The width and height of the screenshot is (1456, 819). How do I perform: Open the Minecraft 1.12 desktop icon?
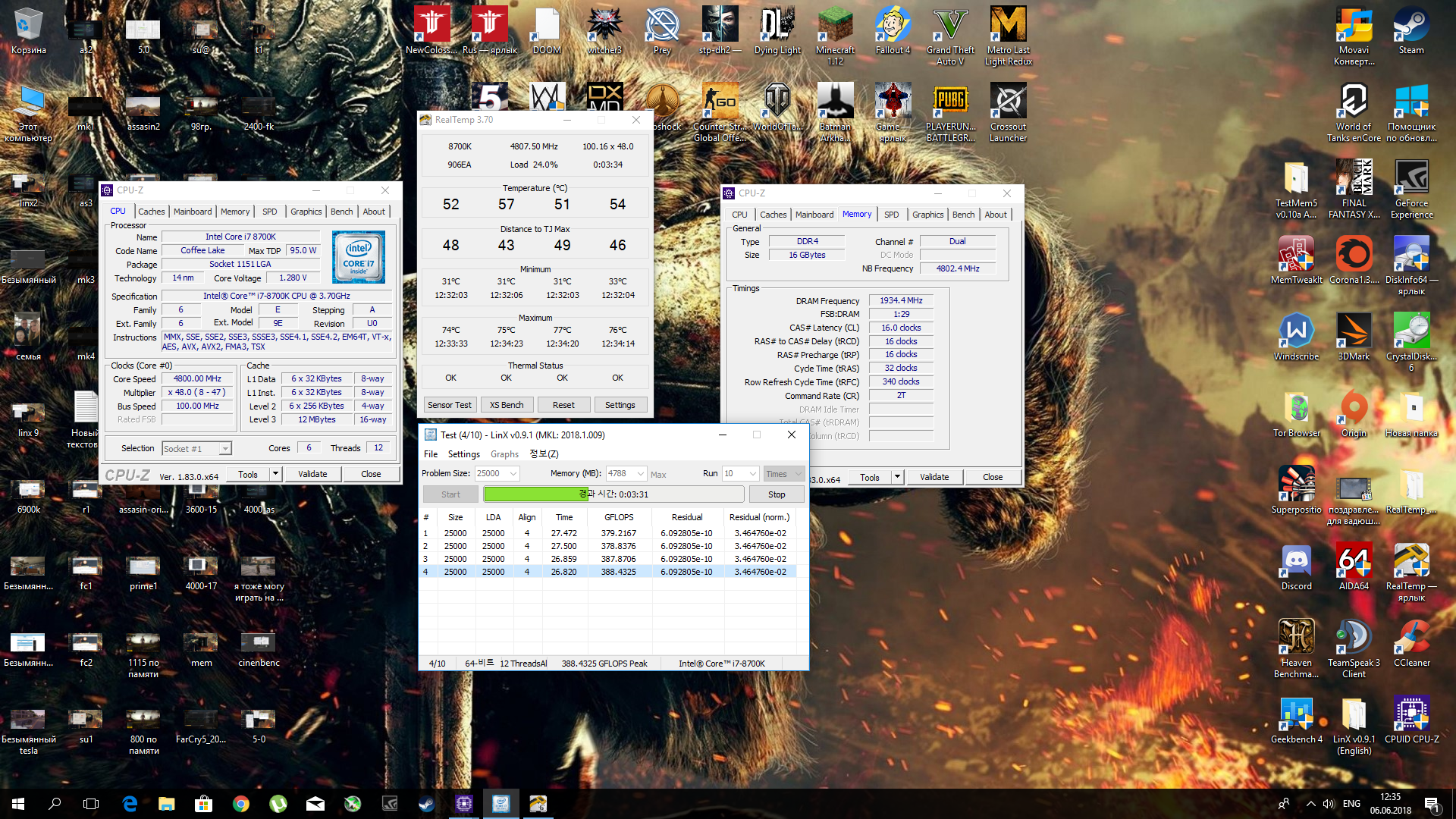(835, 27)
